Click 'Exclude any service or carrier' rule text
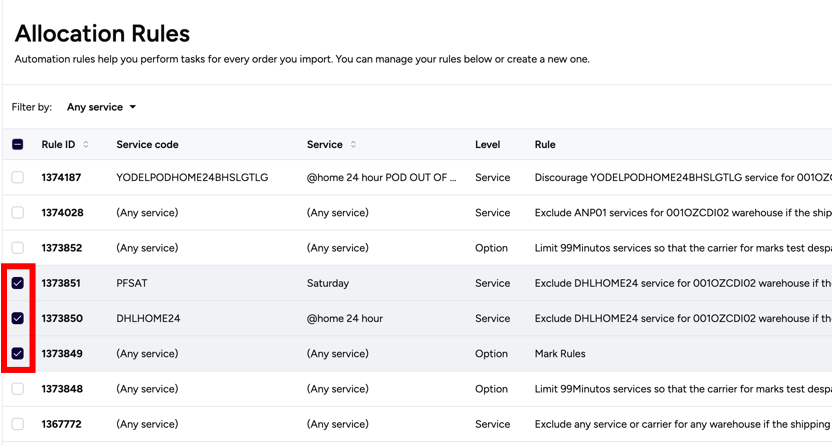The image size is (832, 446). (x=683, y=424)
